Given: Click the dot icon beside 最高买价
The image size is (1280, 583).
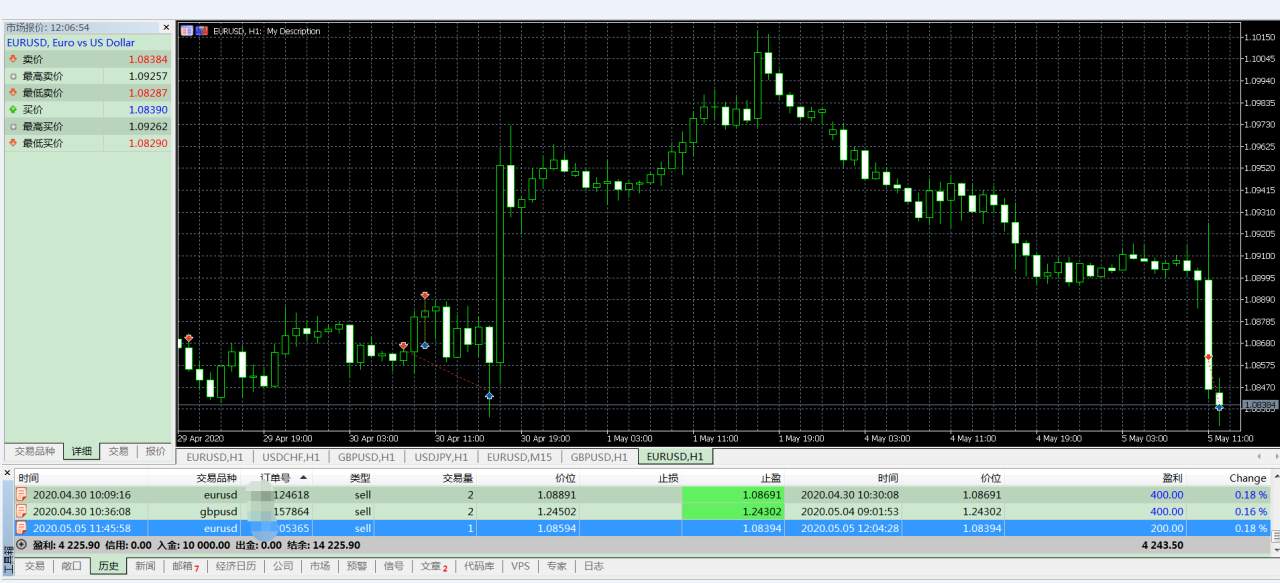Looking at the screenshot, I should coord(13,127).
